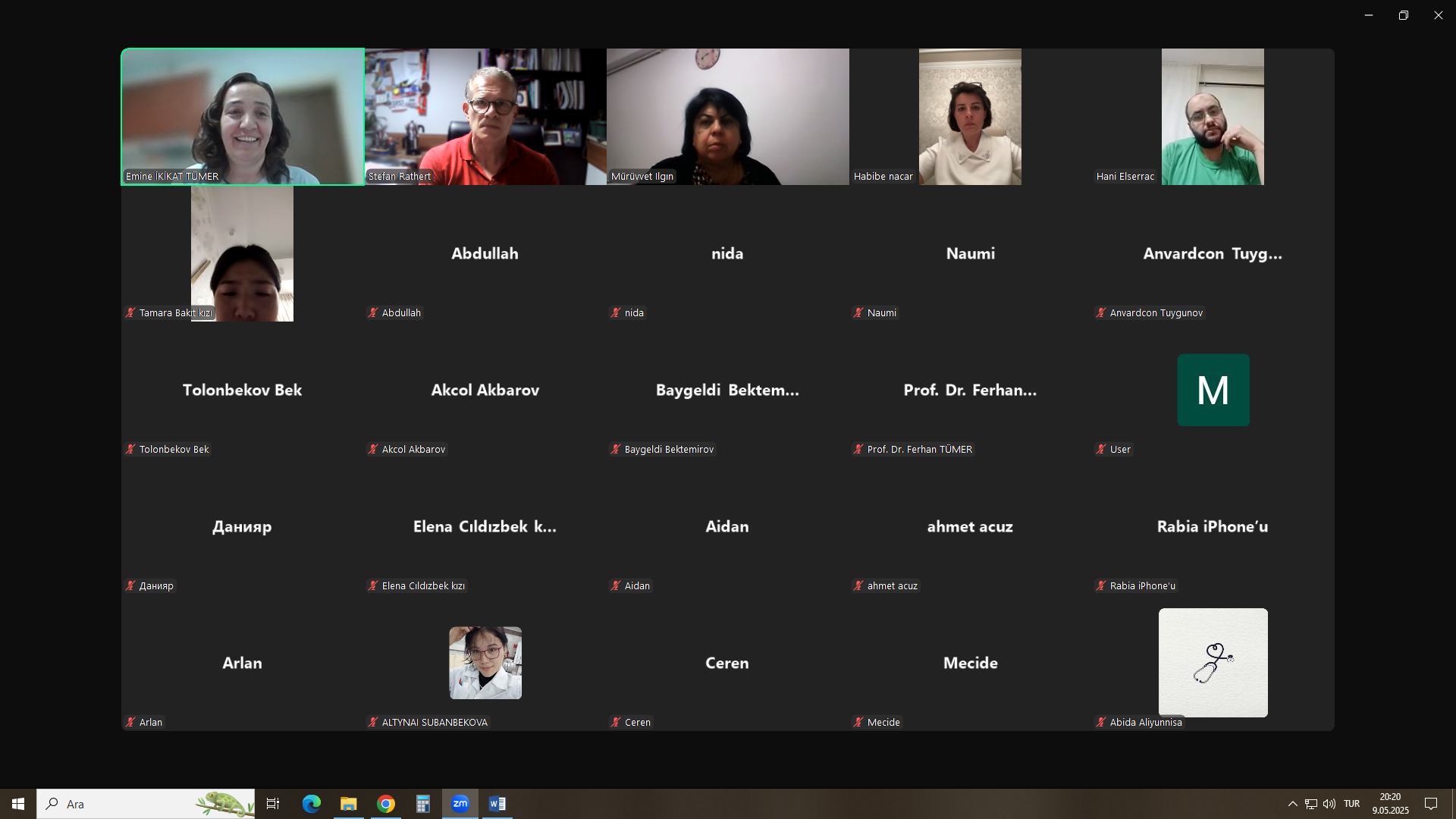
Task: Click muted mic icon beside Abdullah
Action: [x=373, y=312]
